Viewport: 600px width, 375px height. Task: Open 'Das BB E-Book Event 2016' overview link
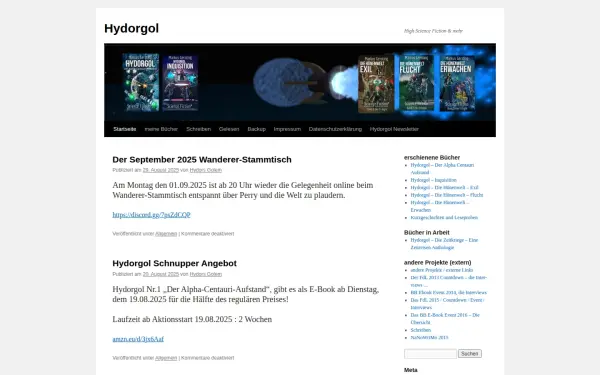coord(445,318)
